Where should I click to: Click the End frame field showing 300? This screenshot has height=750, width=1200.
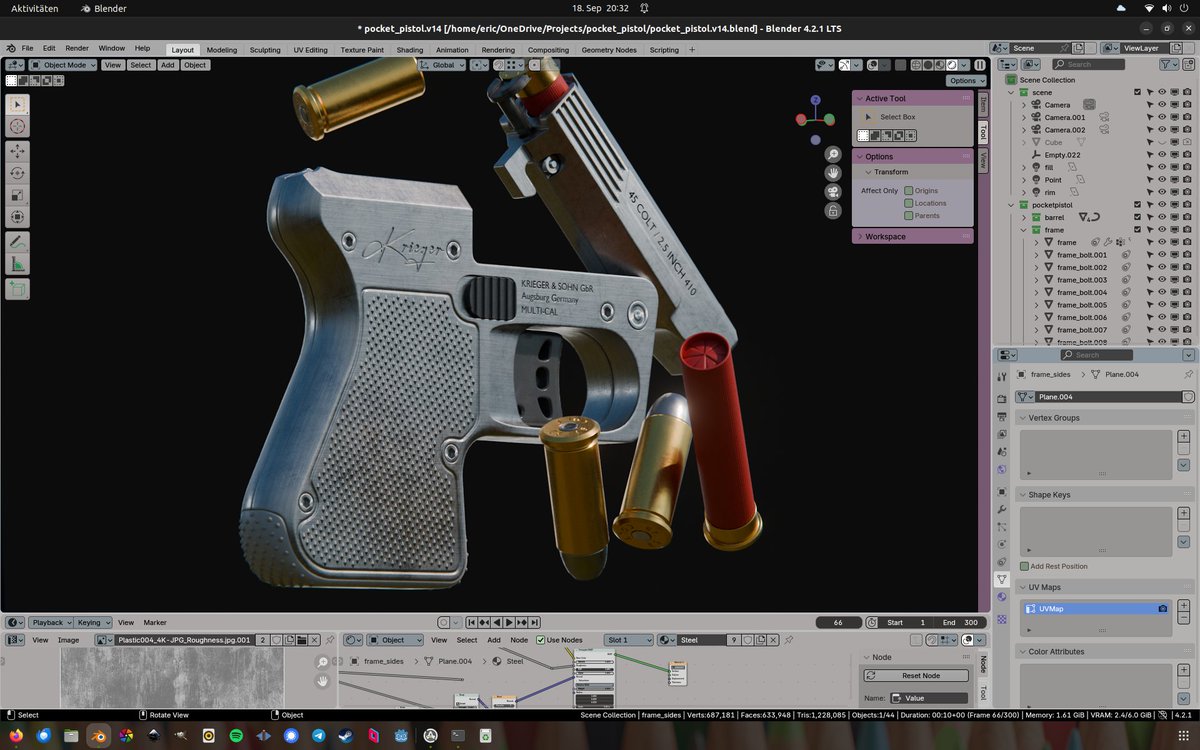point(958,622)
